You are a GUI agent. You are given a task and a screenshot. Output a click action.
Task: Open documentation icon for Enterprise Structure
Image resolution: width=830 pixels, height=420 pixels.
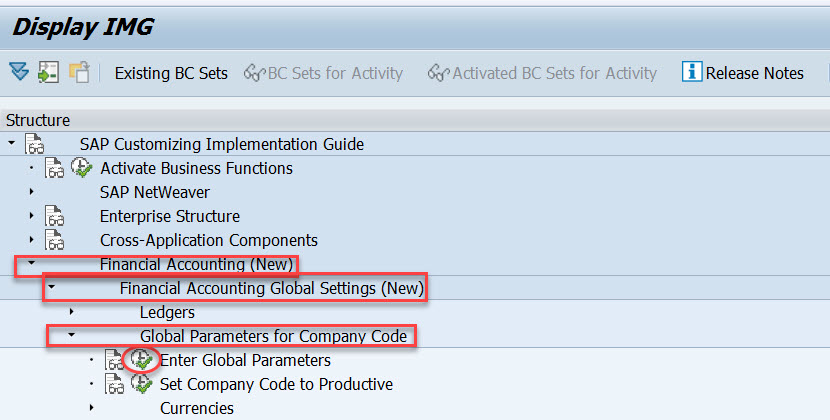pos(54,216)
